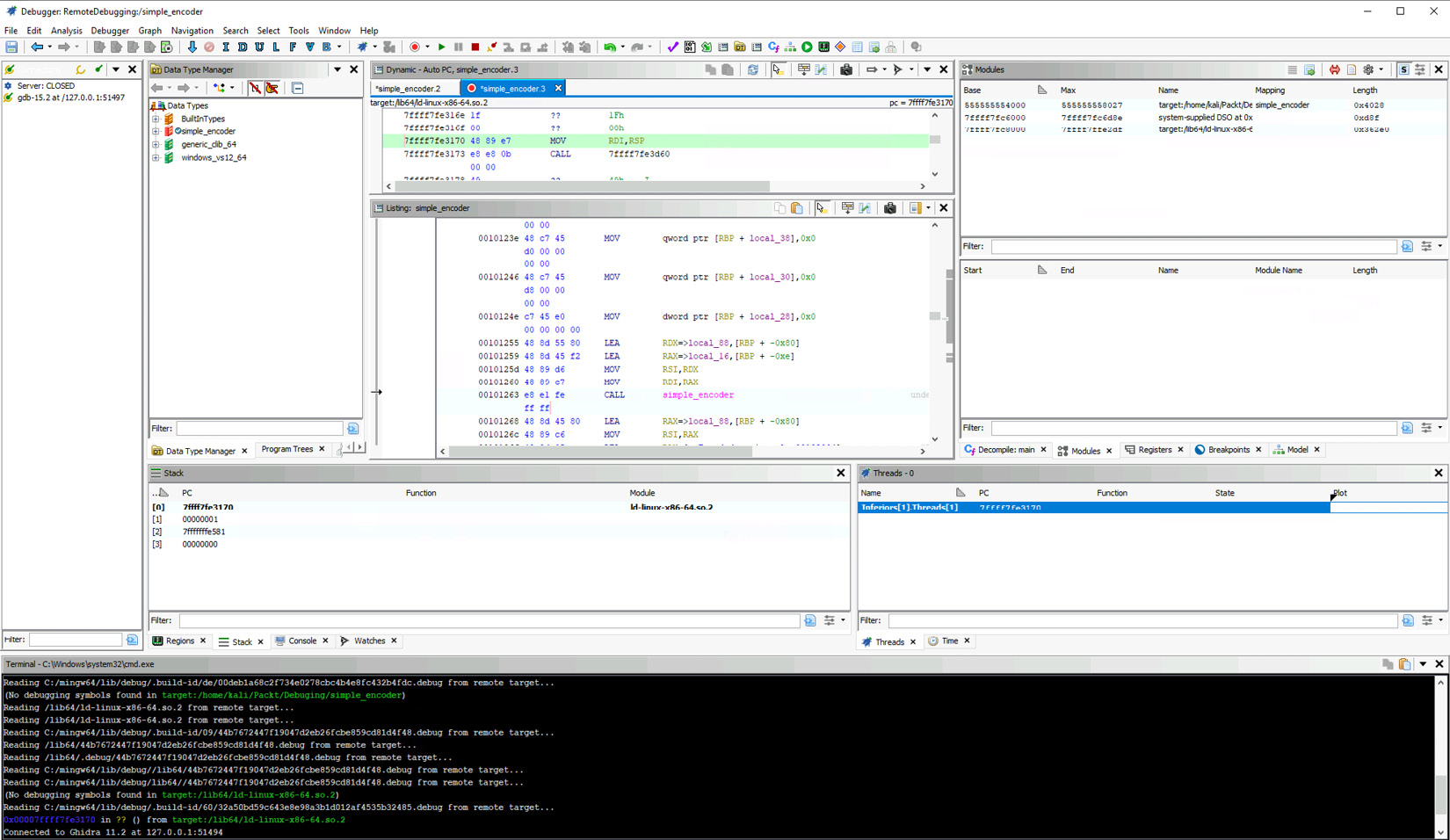The height and width of the screenshot is (840, 1450).
Task: Click the Modules panel filter input field
Action: coord(1193,247)
